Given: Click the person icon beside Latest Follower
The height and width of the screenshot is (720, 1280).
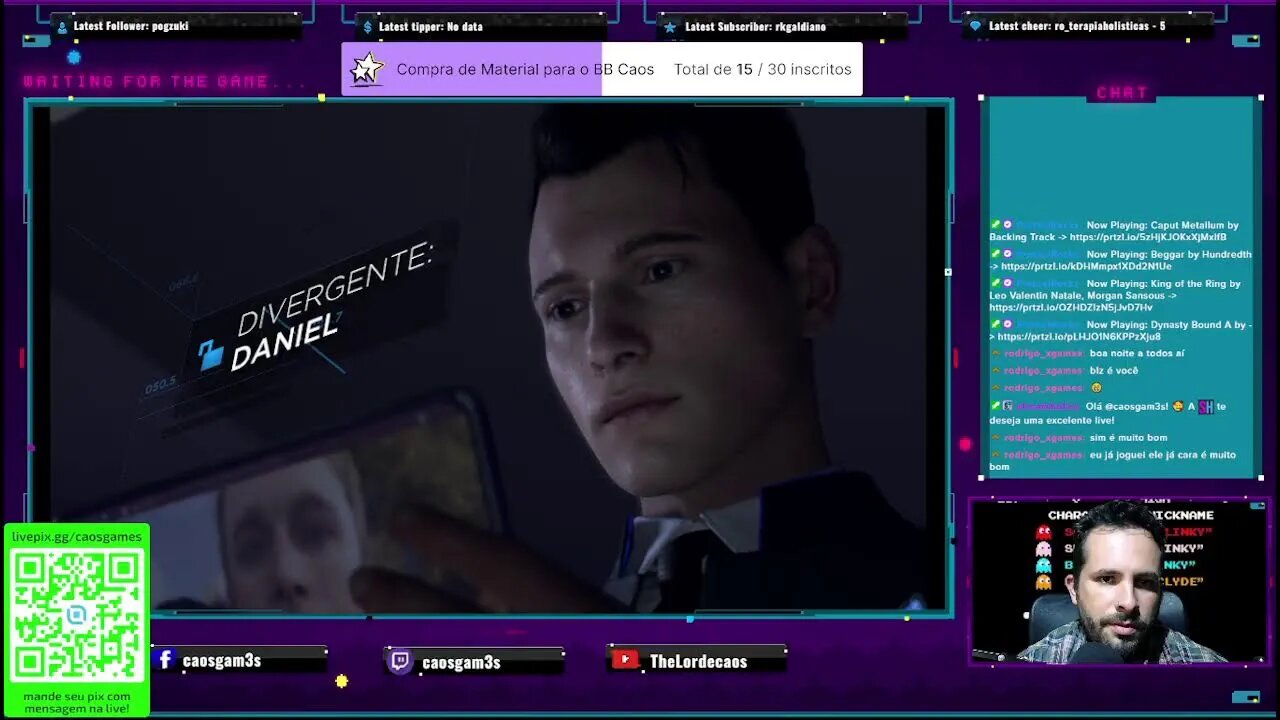Looking at the screenshot, I should (63, 27).
